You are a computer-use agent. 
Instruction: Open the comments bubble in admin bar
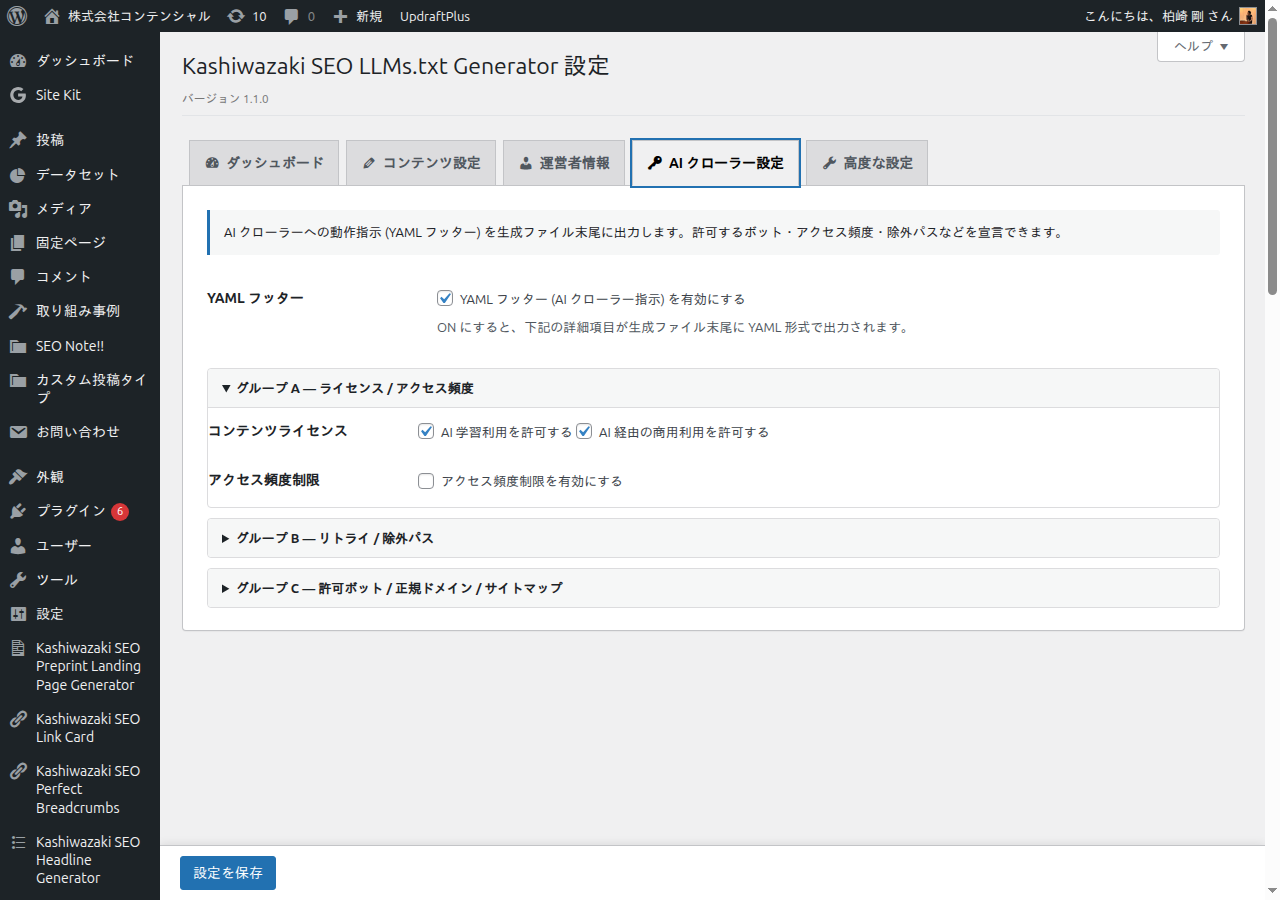(291, 16)
